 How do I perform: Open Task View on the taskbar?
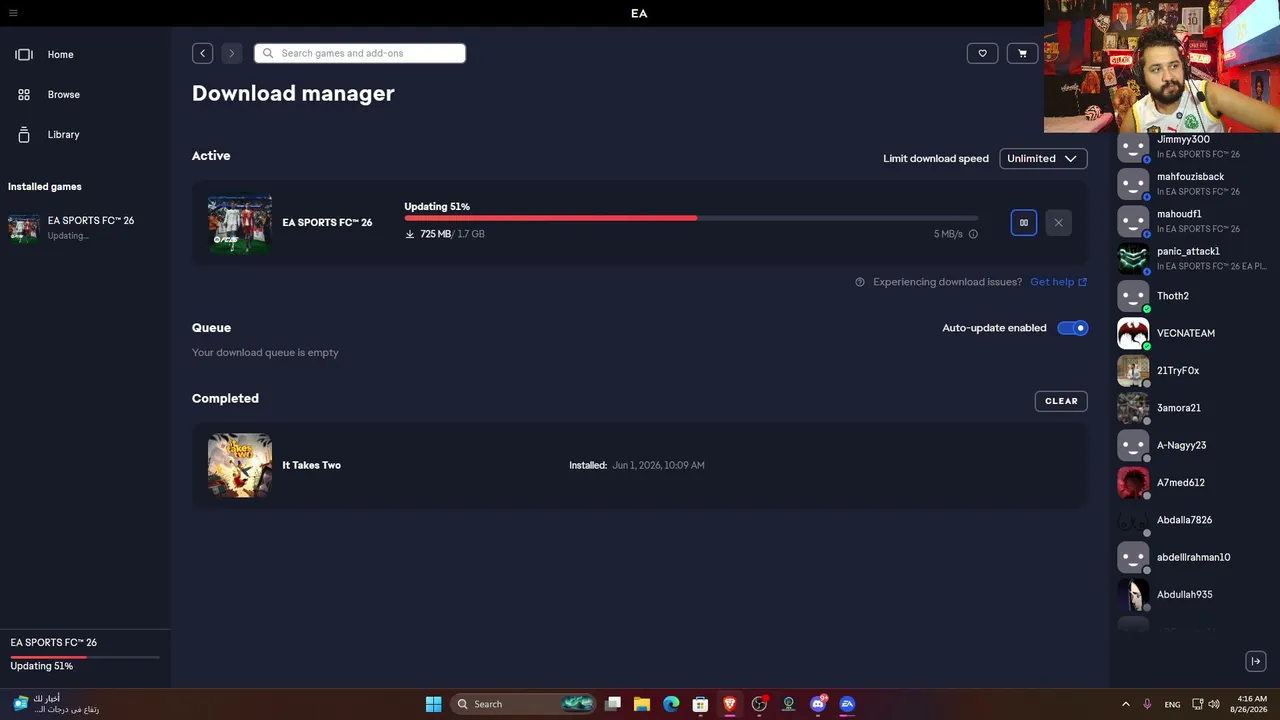pos(613,704)
